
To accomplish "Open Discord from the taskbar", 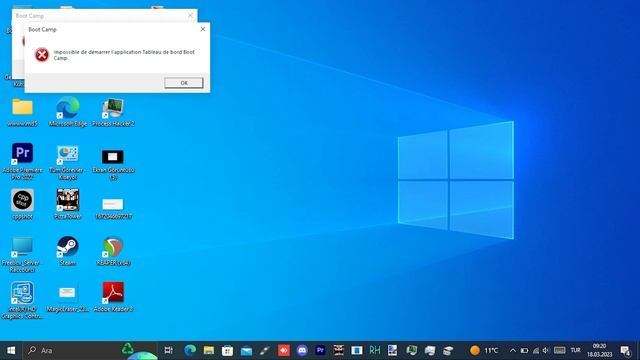I will pyautogui.click(x=302, y=350).
